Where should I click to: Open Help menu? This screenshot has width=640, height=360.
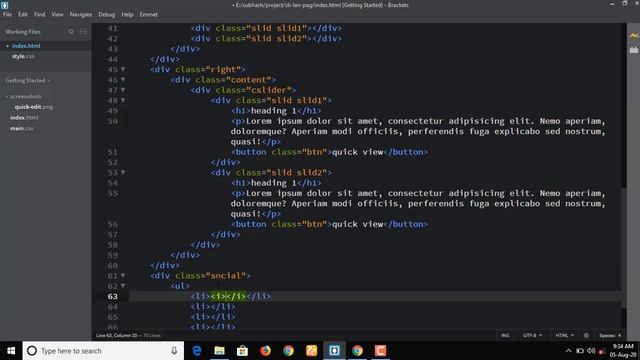(127, 14)
